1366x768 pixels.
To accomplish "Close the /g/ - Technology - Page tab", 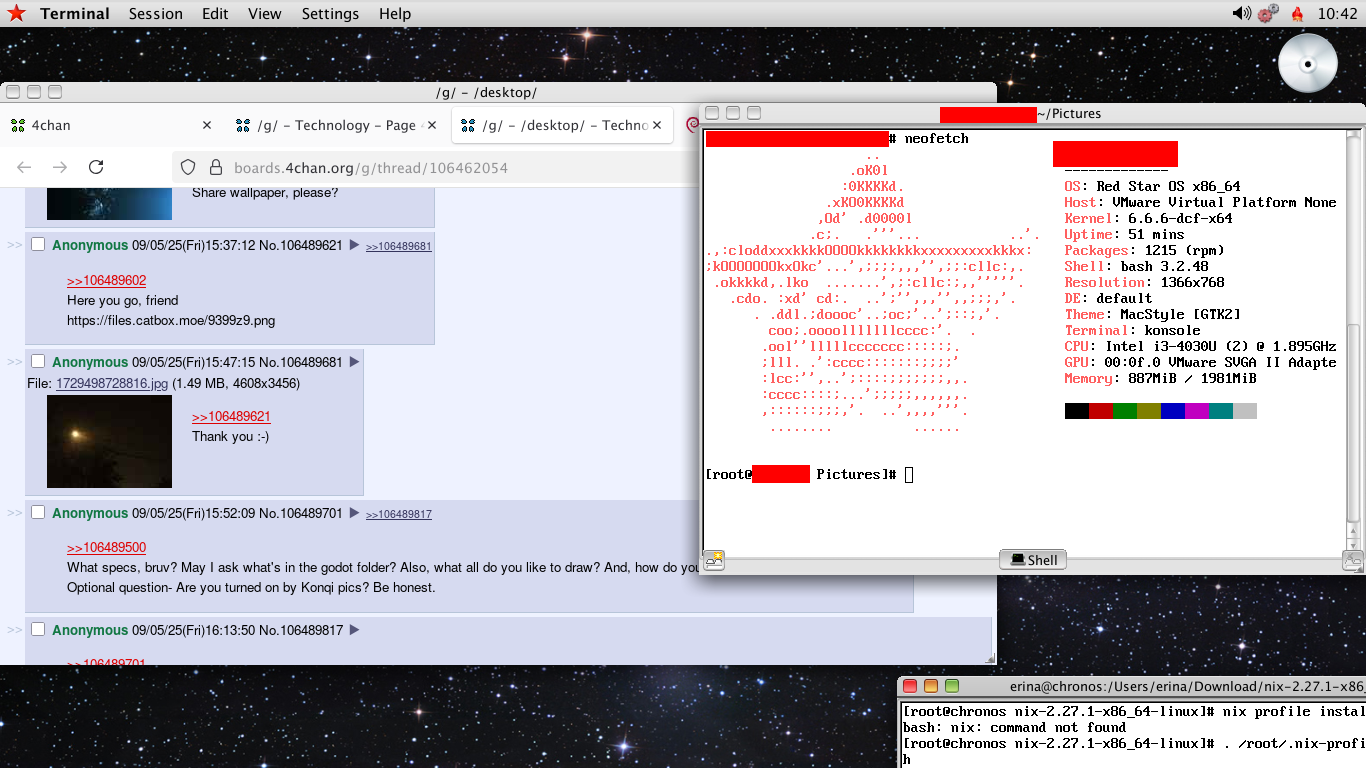I will pos(431,125).
